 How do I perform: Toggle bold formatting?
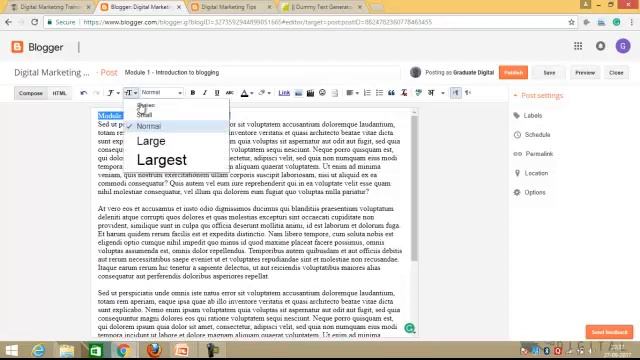pos(193,93)
